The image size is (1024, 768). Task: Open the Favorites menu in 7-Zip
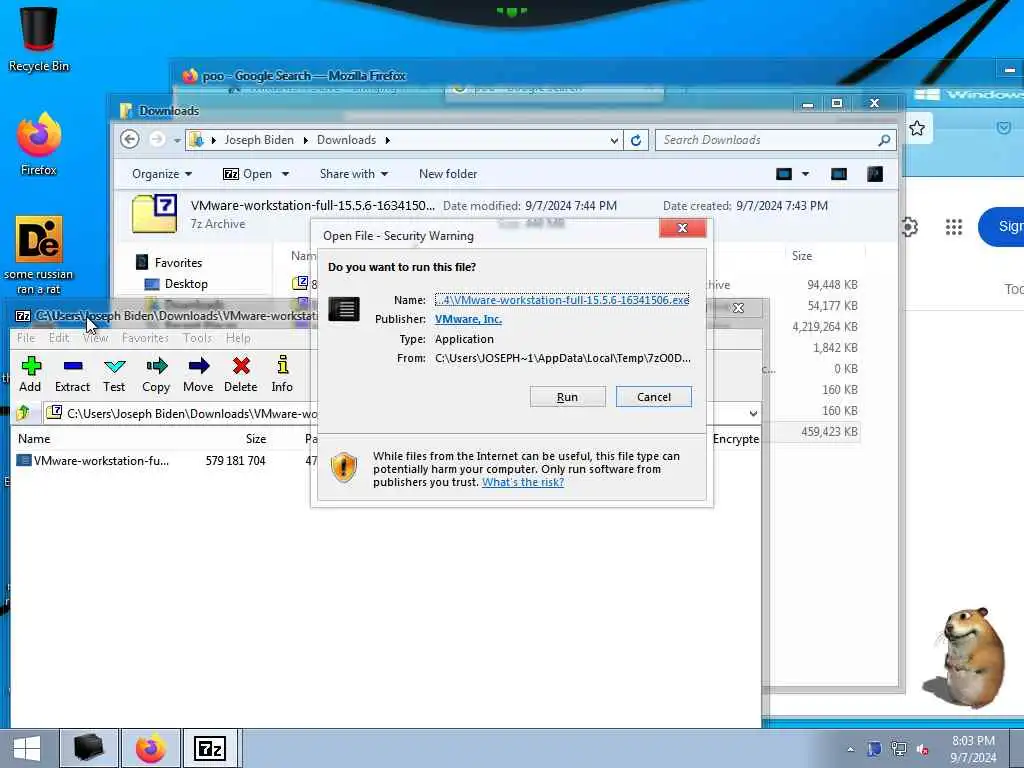tap(145, 338)
